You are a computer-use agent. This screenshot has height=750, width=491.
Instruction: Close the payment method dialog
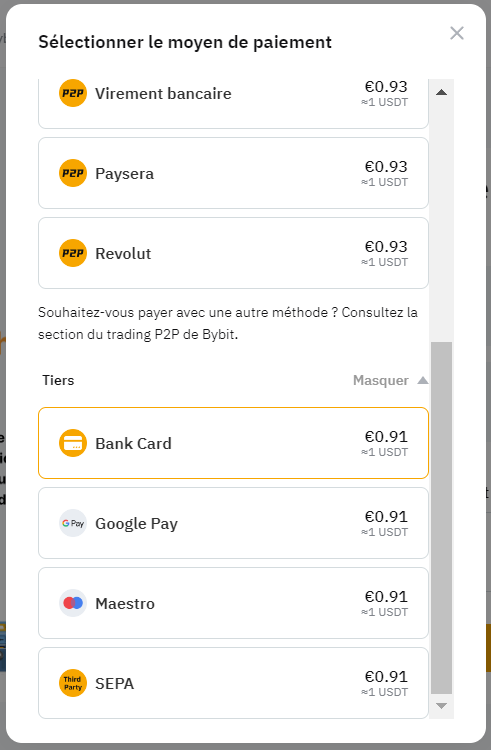457,33
